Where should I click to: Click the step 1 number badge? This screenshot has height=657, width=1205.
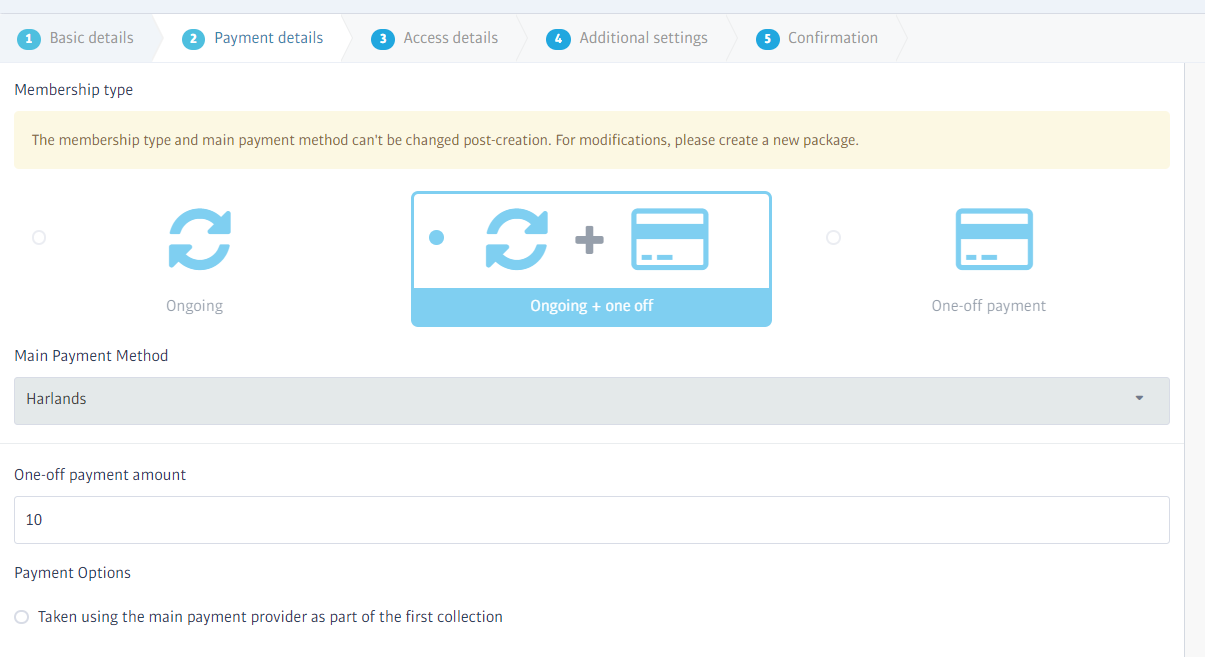click(30, 39)
